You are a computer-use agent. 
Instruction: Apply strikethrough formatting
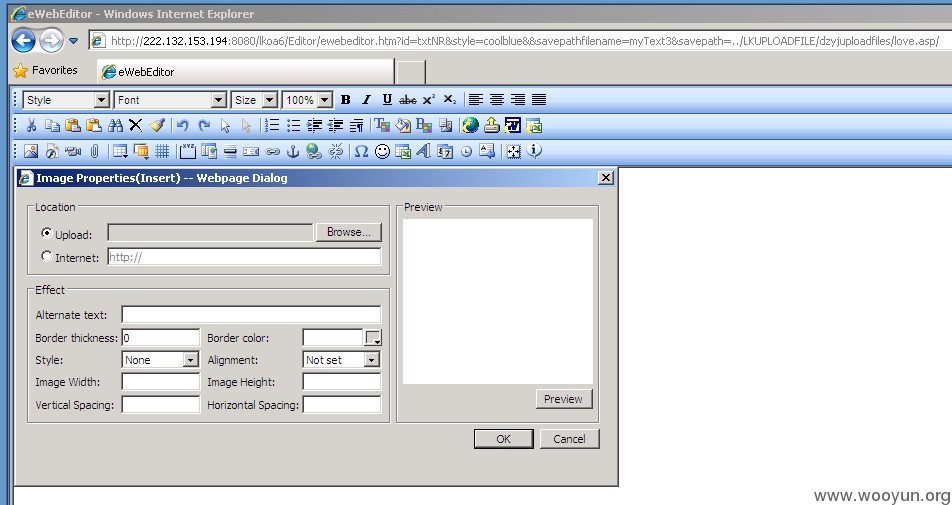407,100
